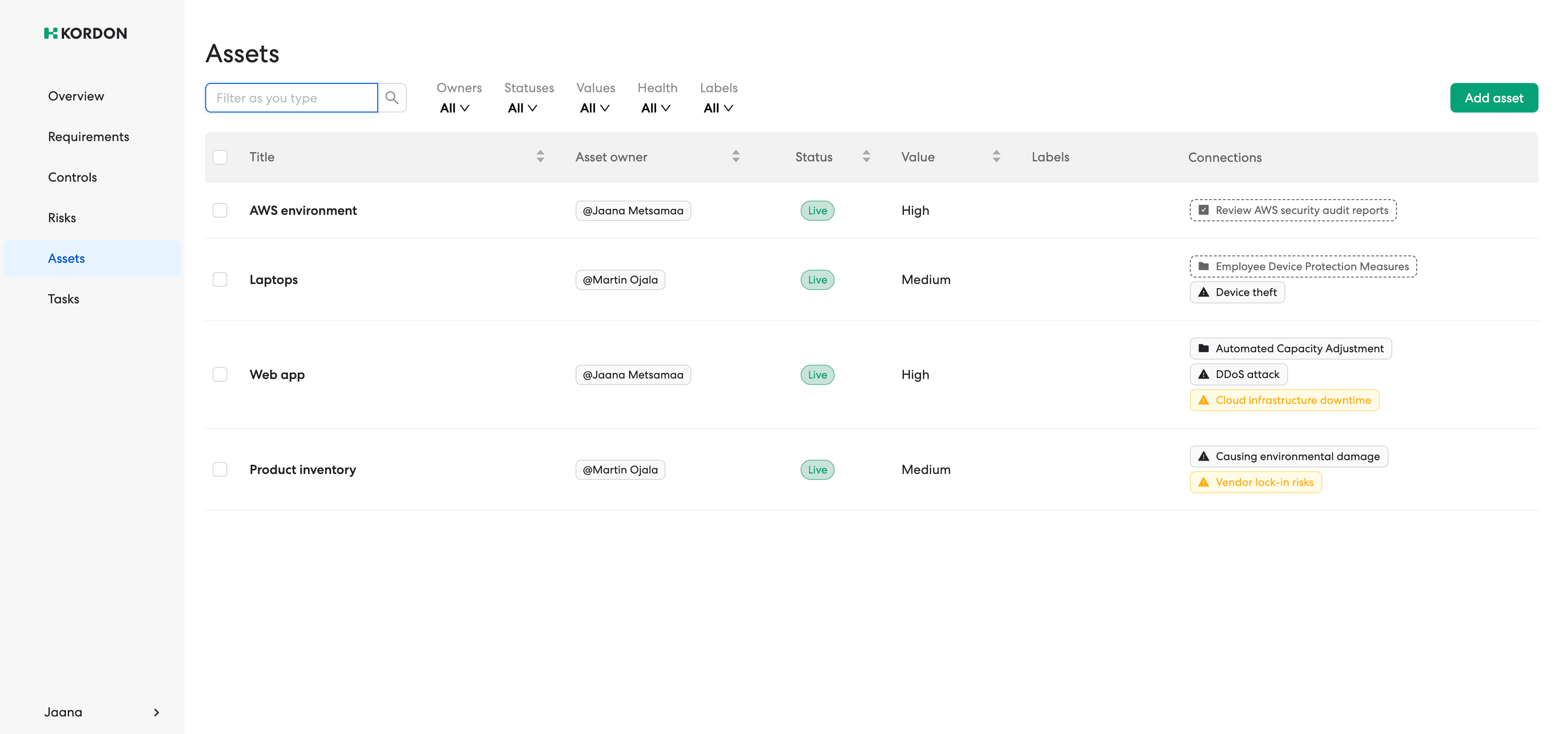Screen dimensions: 1568x734
Task: Sort by Title column arrows
Action: pos(540,156)
